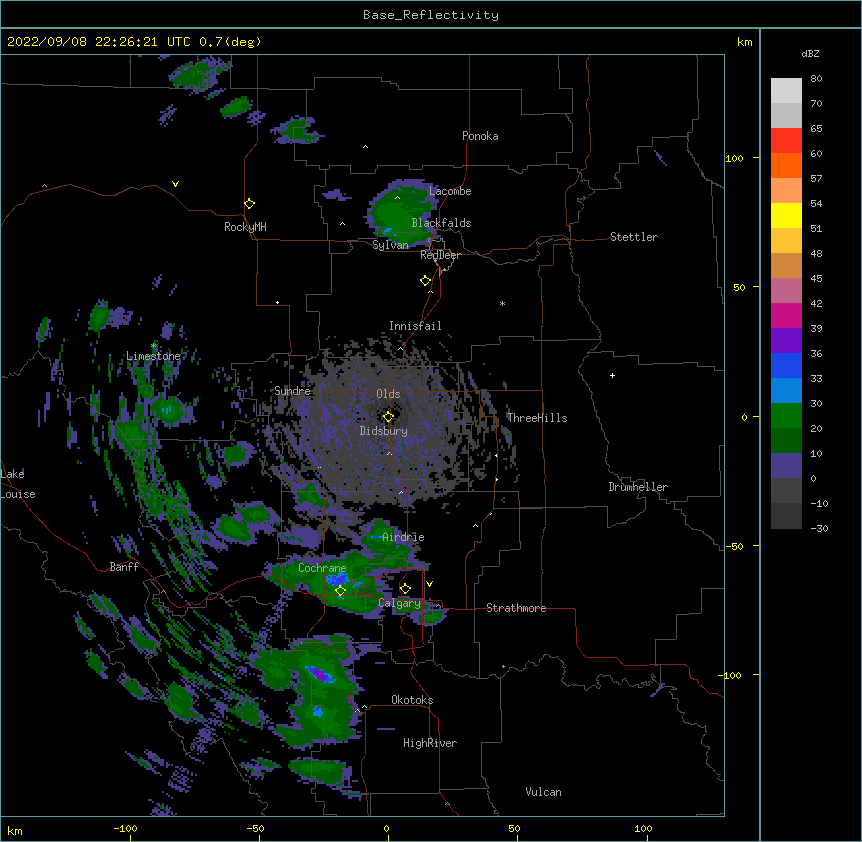The height and width of the screenshot is (842, 862).
Task: Click the 45 dBZ tan-orange swatch
Action: pyautogui.click(x=786, y=265)
